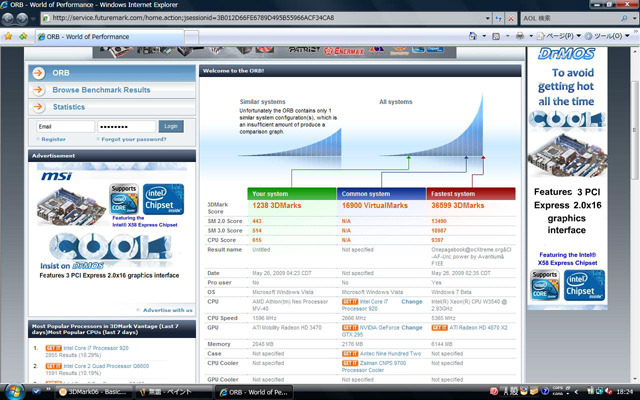Click the browser Forward arrow button
Screen dimensions: 640x400
coord(22,19)
